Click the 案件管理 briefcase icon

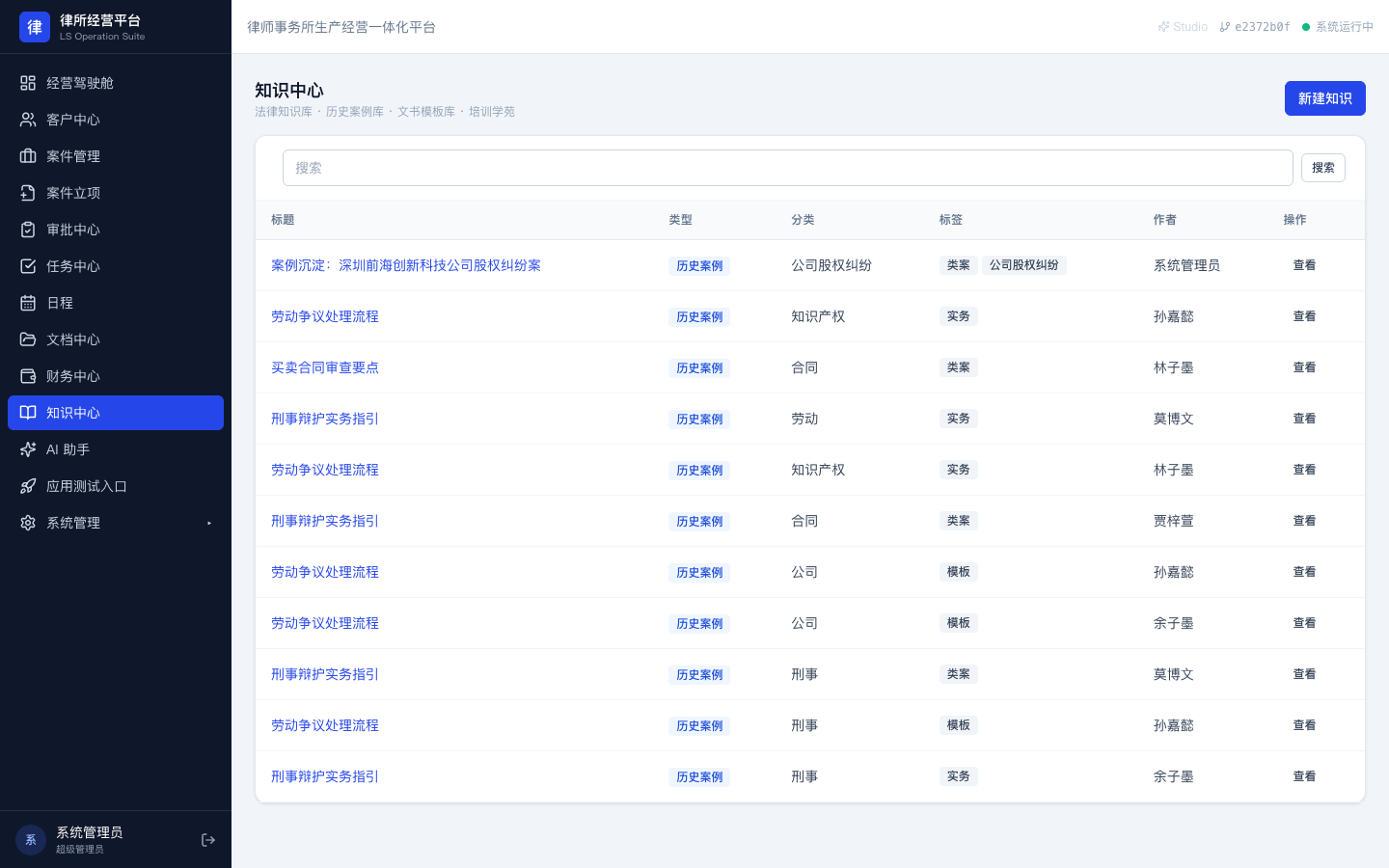[28, 156]
